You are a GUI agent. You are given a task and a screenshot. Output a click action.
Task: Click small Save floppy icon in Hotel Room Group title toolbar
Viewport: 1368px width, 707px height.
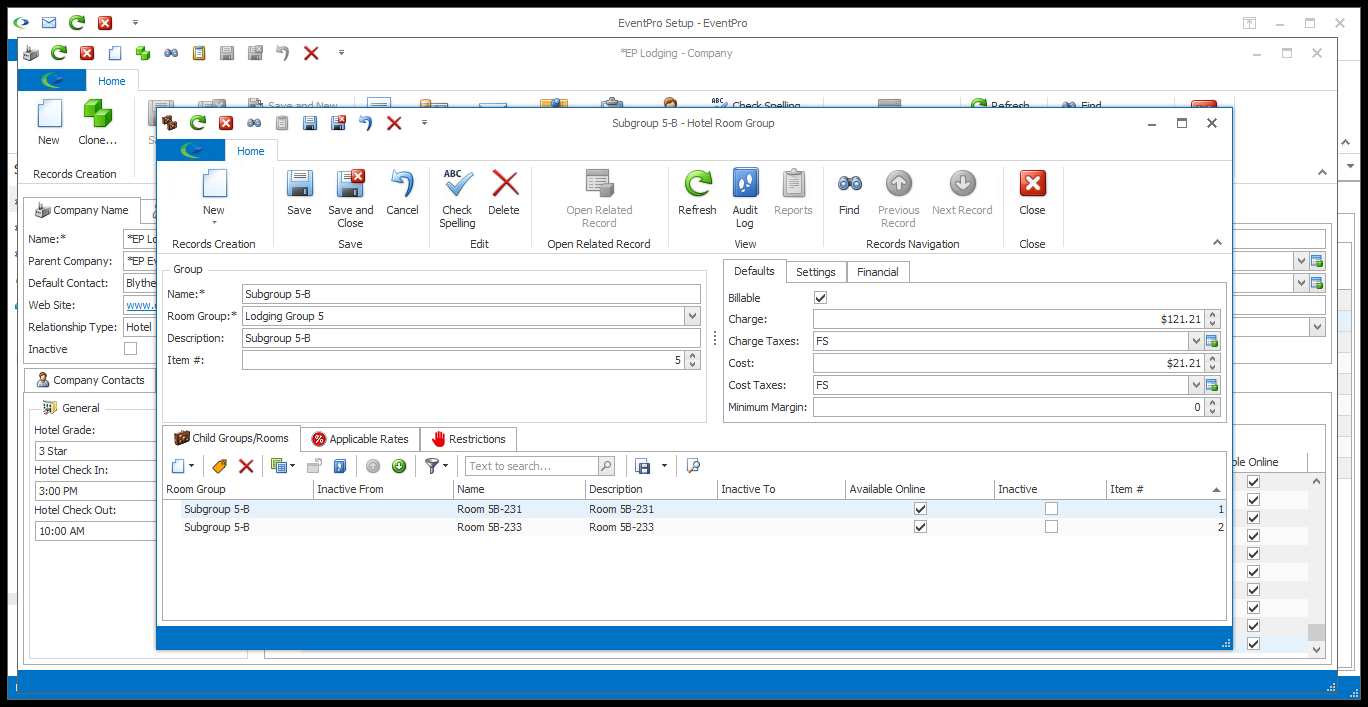[x=310, y=123]
